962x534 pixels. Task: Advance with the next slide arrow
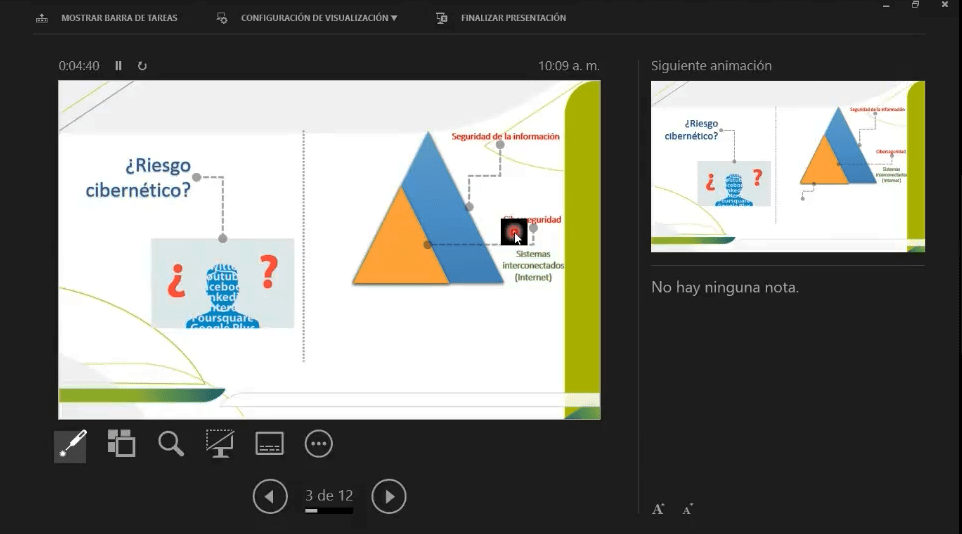pyautogui.click(x=389, y=496)
